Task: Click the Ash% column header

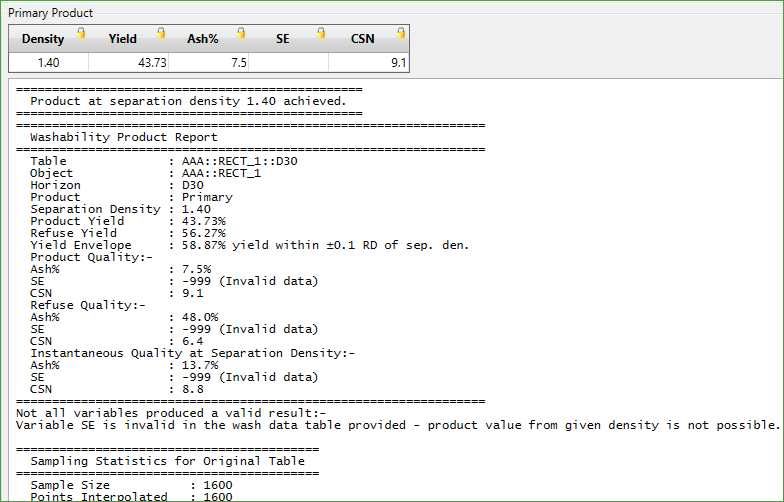Action: tap(202, 39)
